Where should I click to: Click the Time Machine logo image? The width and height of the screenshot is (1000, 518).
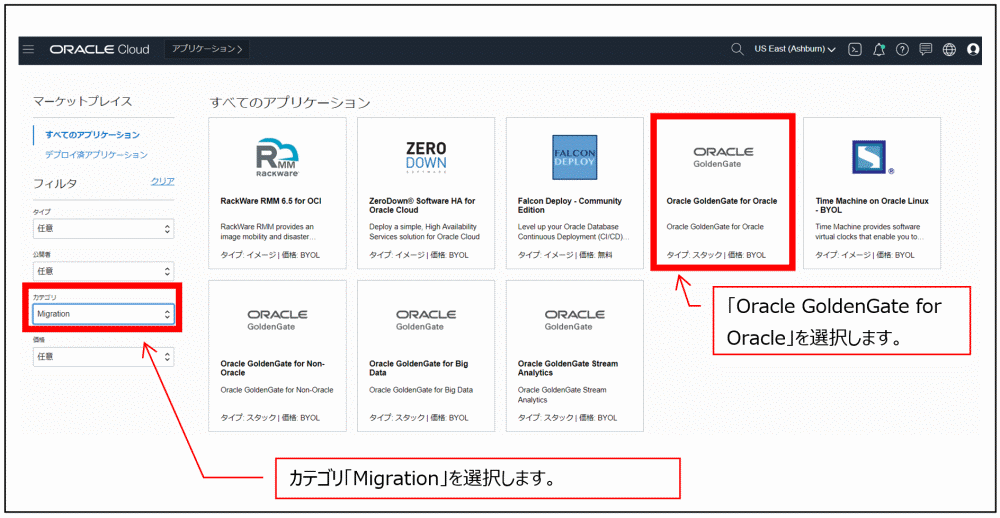point(872,157)
